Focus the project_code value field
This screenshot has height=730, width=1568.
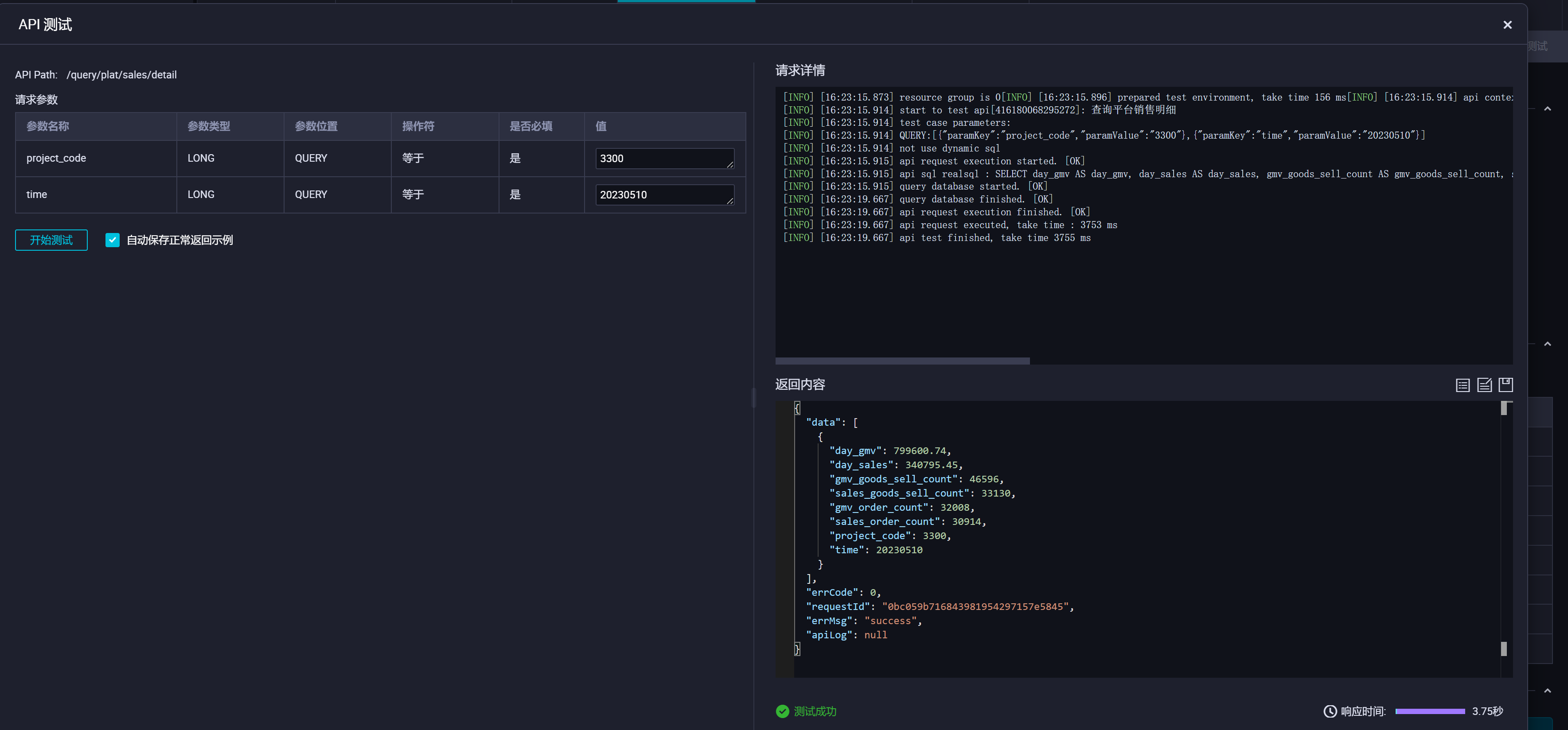click(x=665, y=158)
